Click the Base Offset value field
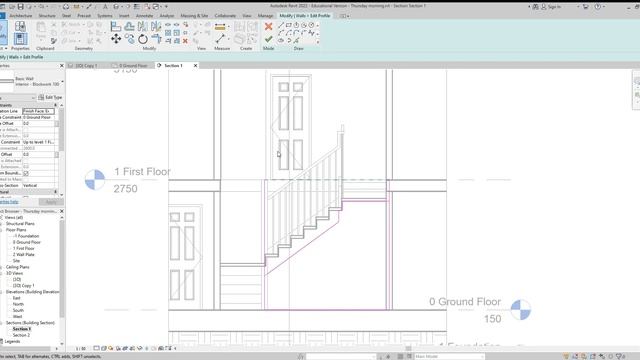 (38, 123)
